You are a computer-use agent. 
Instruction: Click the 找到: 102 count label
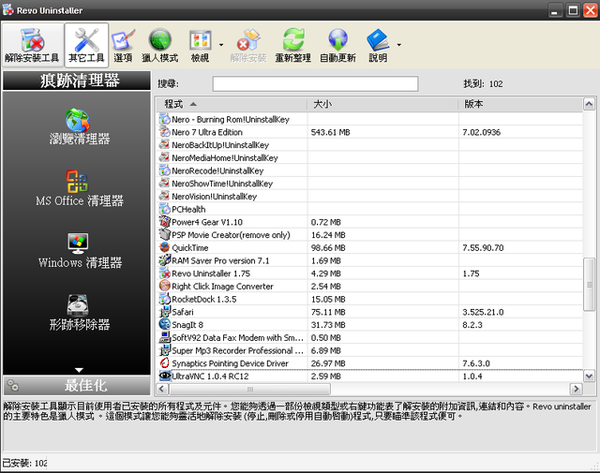483,84
